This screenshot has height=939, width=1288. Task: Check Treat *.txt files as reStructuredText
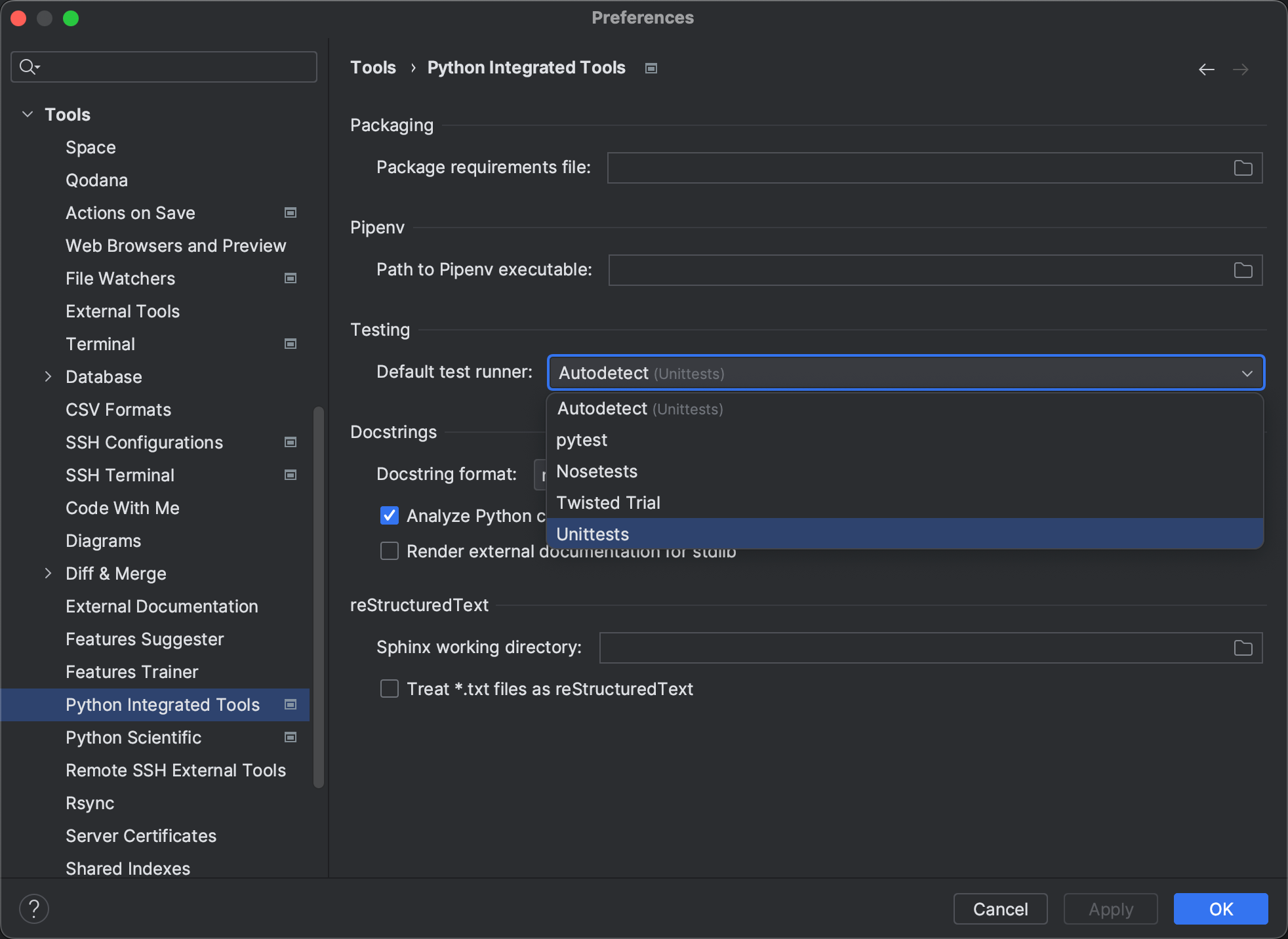coord(390,689)
